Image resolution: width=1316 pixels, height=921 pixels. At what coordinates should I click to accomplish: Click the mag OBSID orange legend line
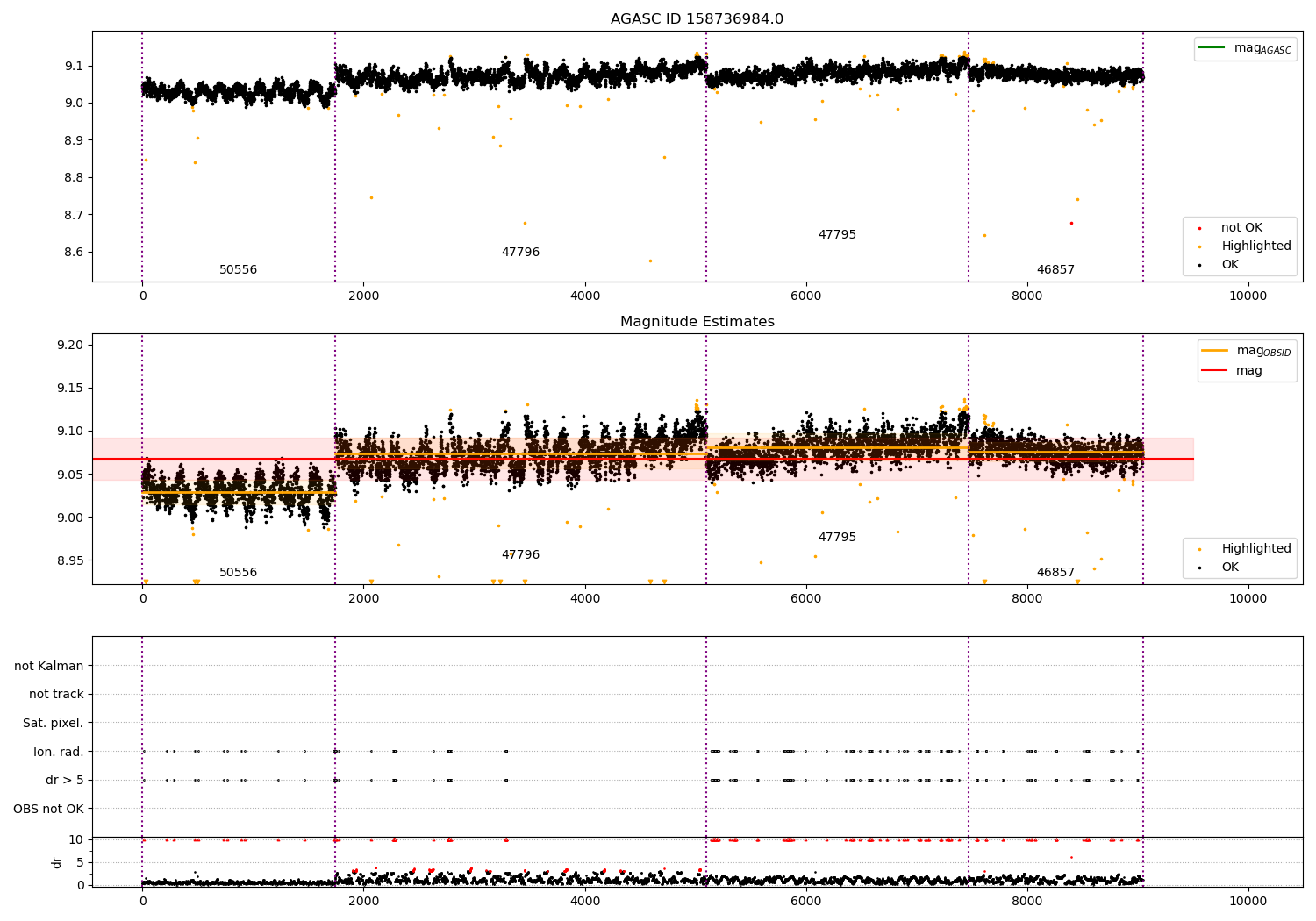coord(1215,351)
